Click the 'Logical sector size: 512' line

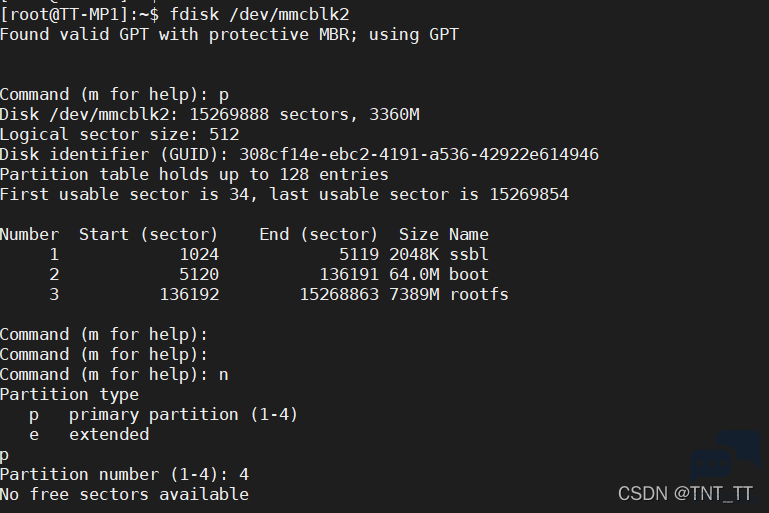(120, 134)
